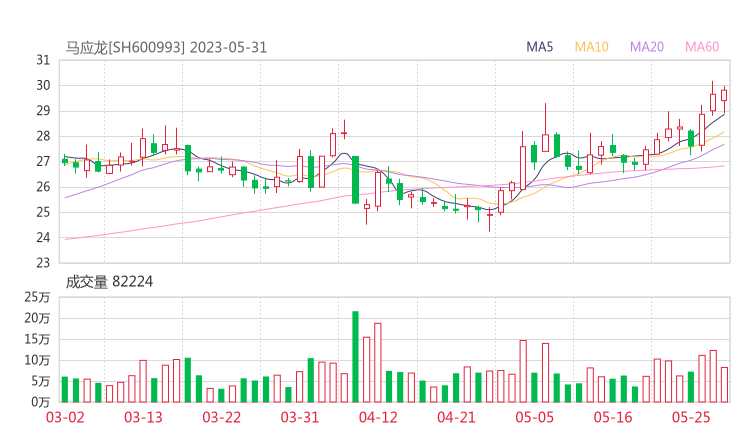Click the price axis value 26

pyautogui.click(x=43, y=187)
